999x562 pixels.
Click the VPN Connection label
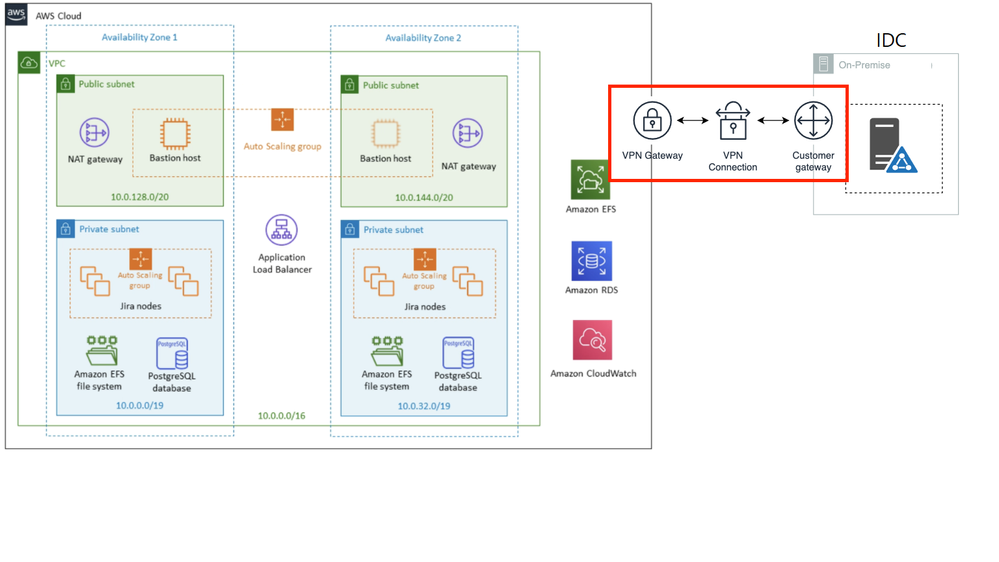point(733,161)
